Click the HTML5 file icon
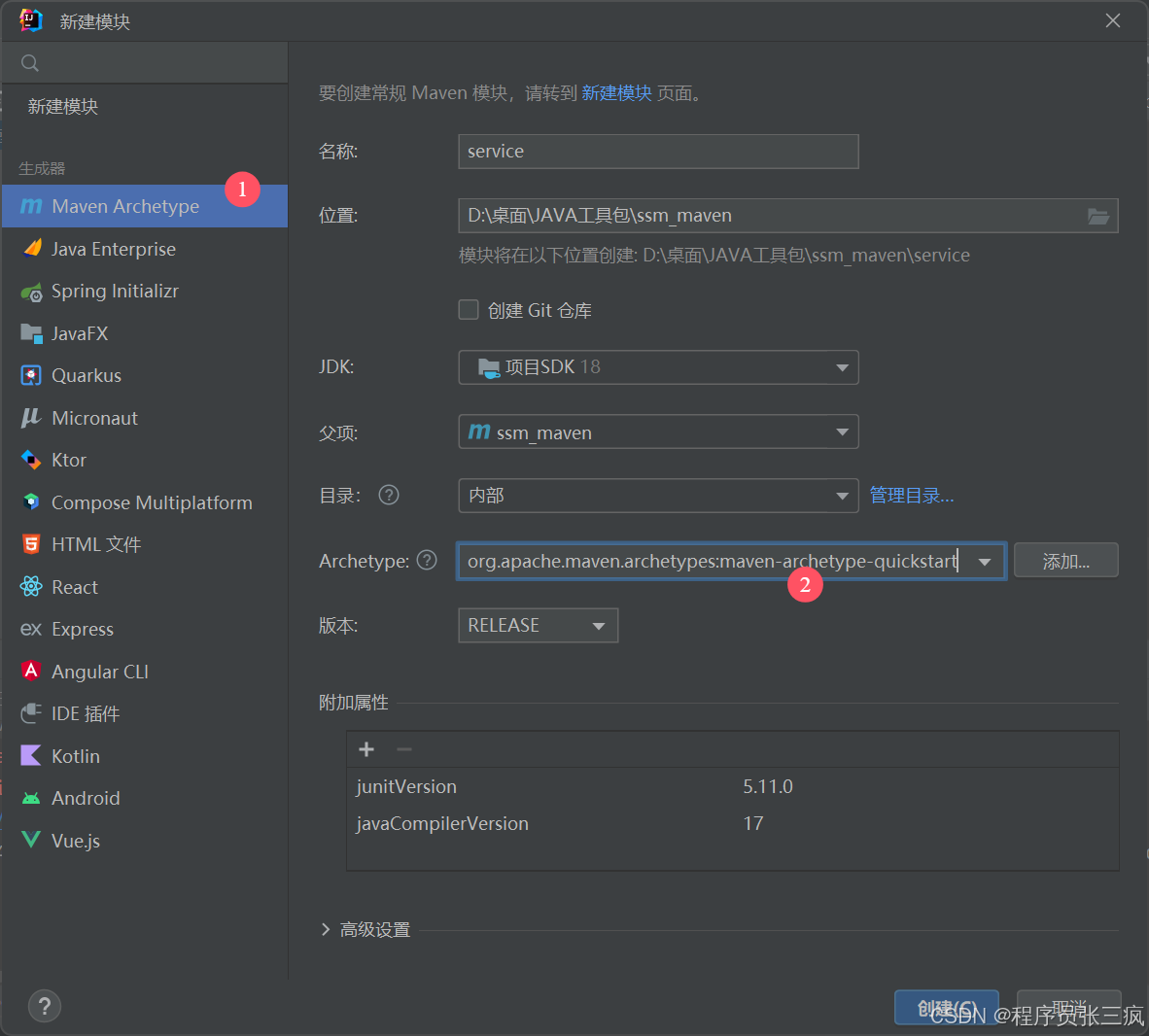 click(x=31, y=544)
